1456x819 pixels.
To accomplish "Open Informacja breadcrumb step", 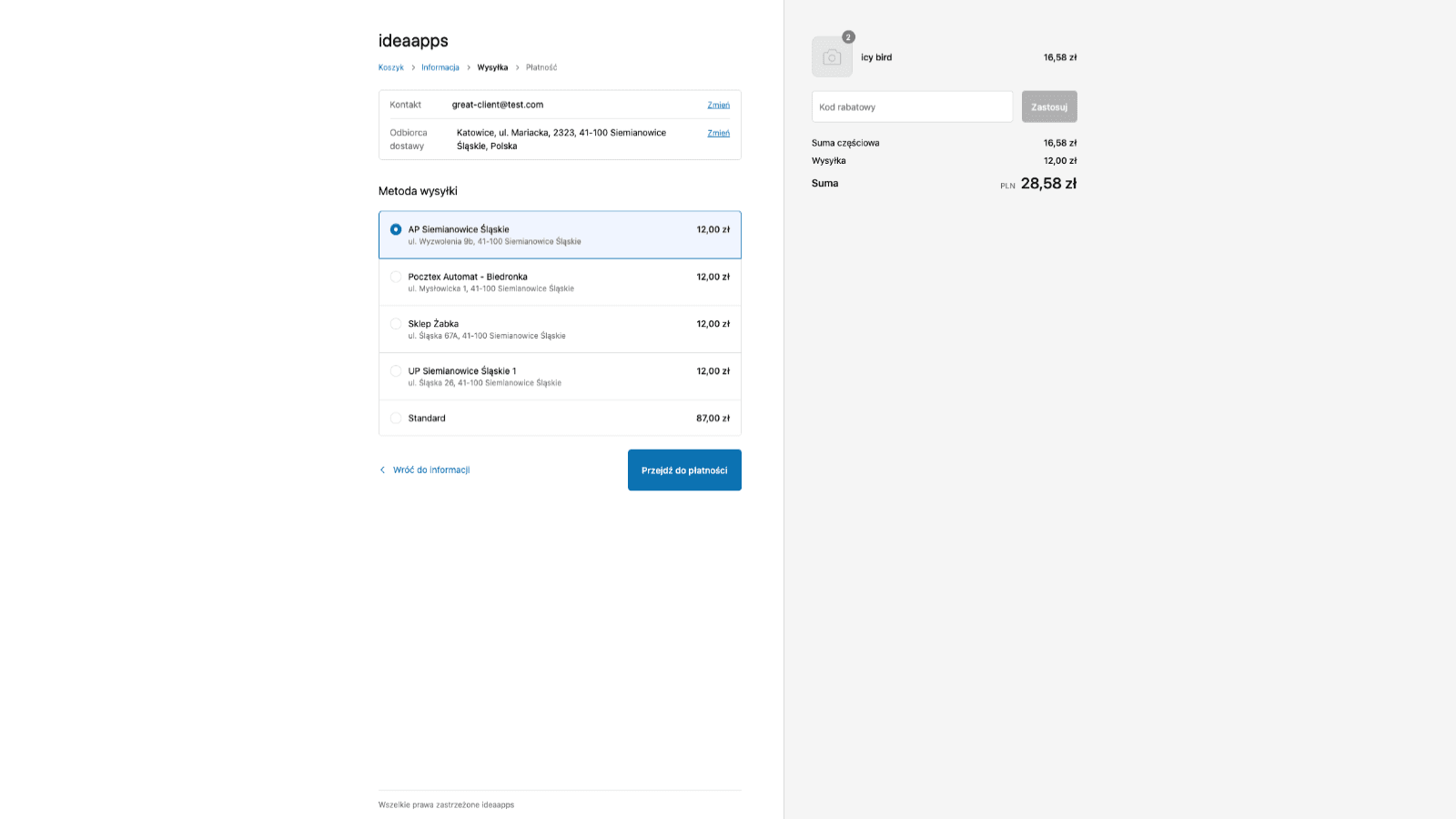I will (440, 66).
